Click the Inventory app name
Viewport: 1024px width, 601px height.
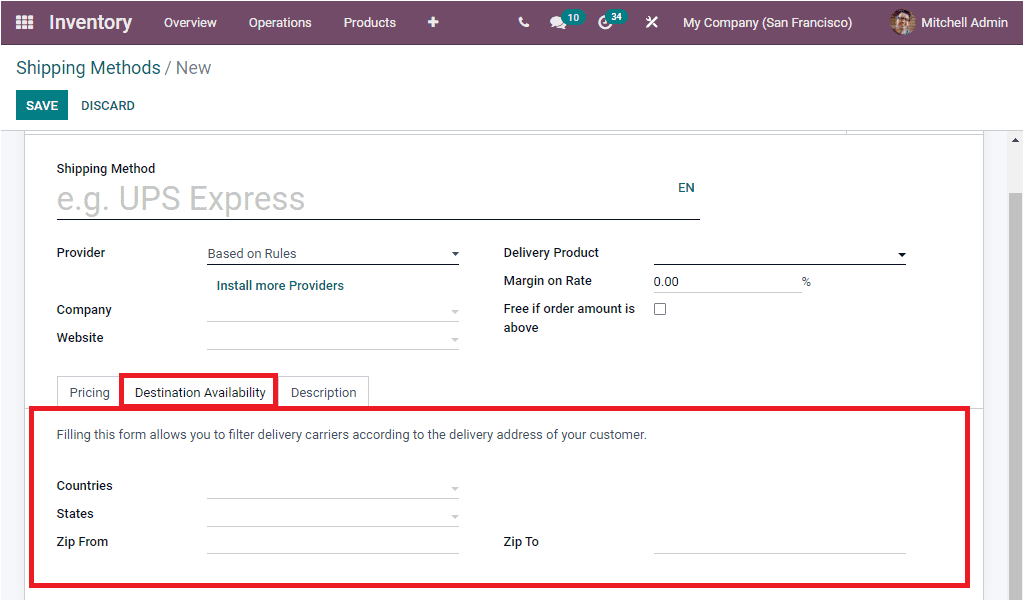click(90, 22)
